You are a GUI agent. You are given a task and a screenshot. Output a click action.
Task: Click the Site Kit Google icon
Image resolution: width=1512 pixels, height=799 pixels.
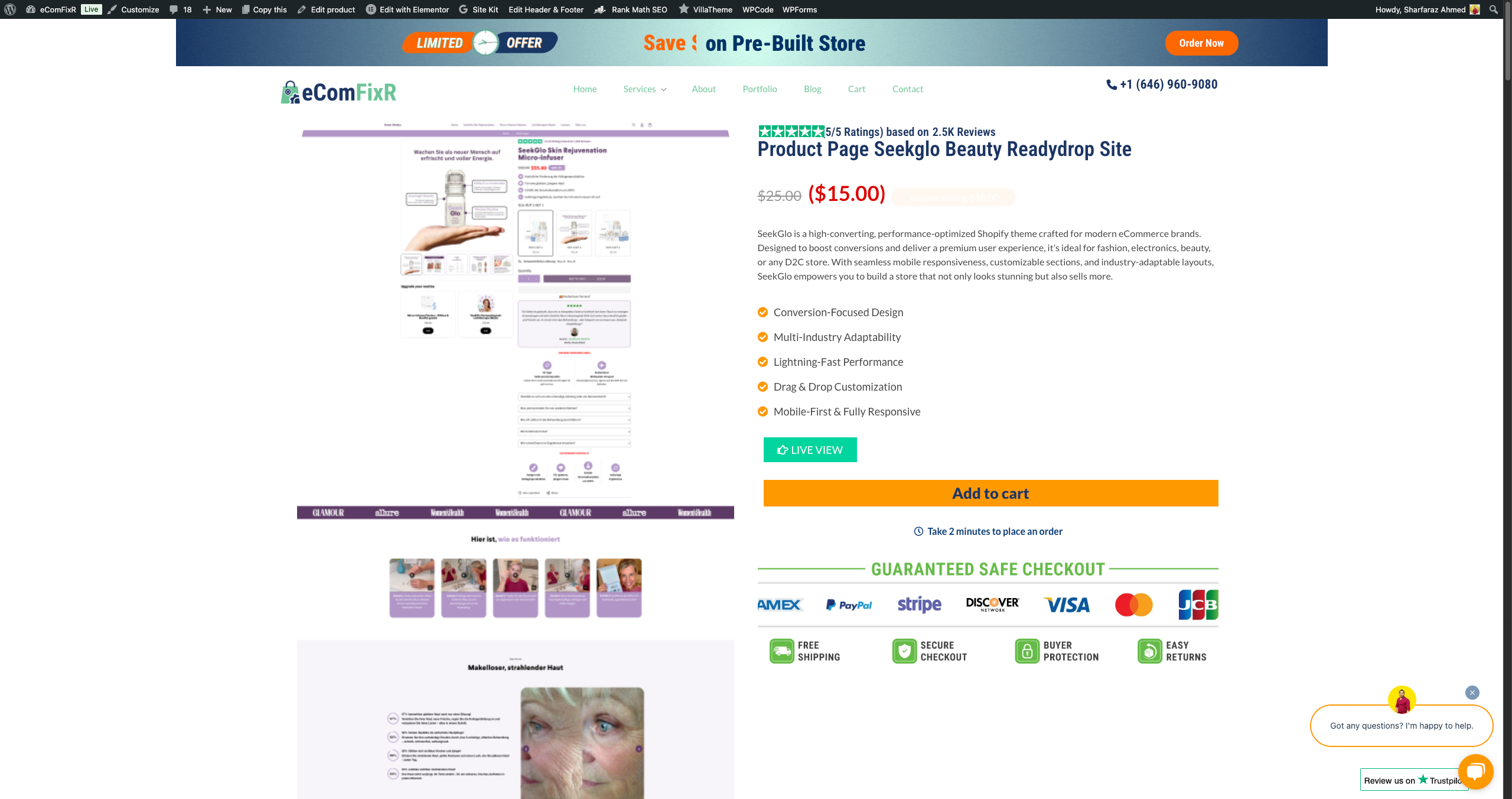point(464,9)
